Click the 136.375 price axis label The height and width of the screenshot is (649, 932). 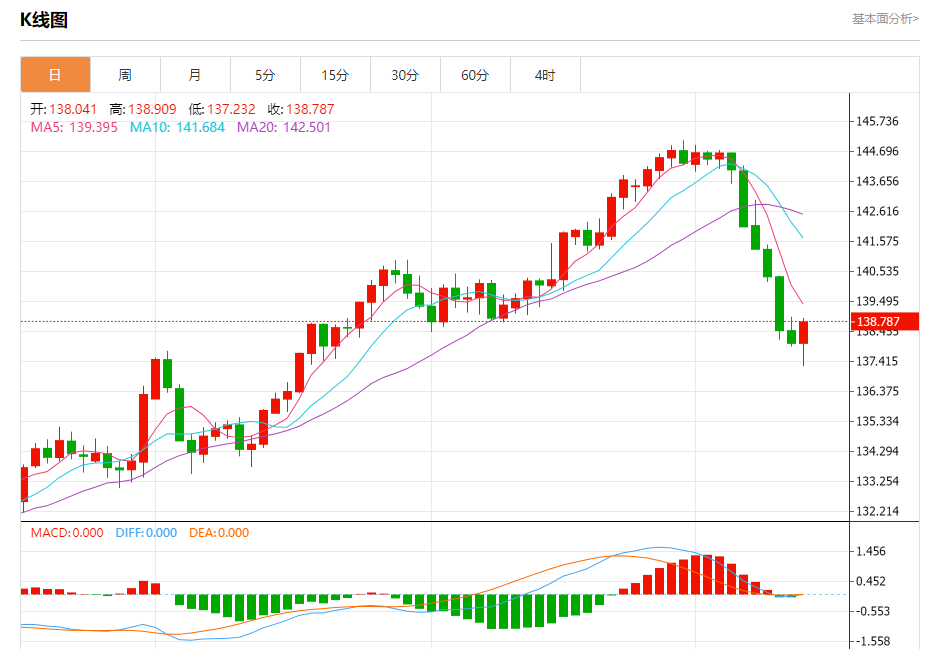[x=877, y=391]
